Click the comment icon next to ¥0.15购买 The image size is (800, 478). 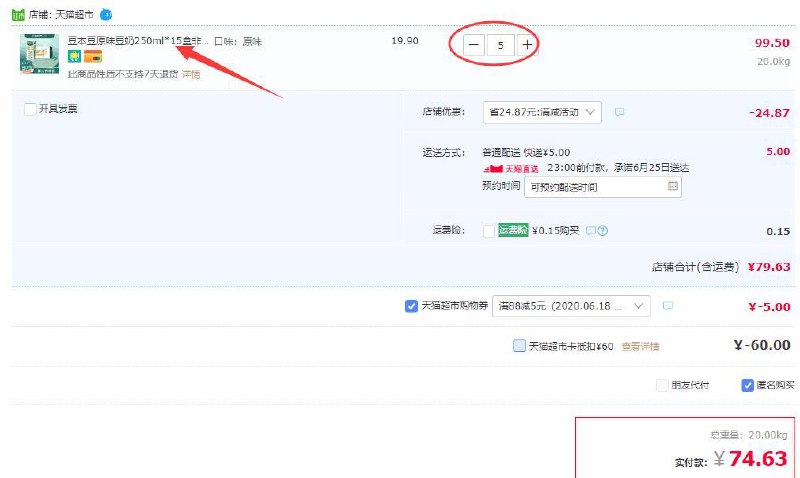tap(590, 231)
